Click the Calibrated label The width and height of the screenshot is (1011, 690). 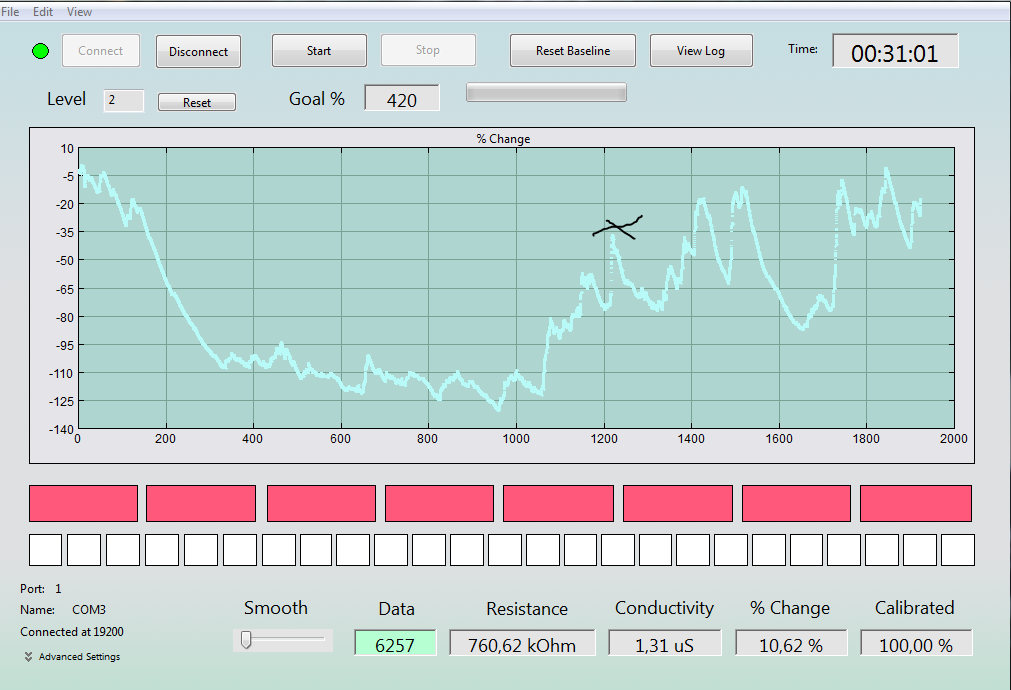coord(914,608)
